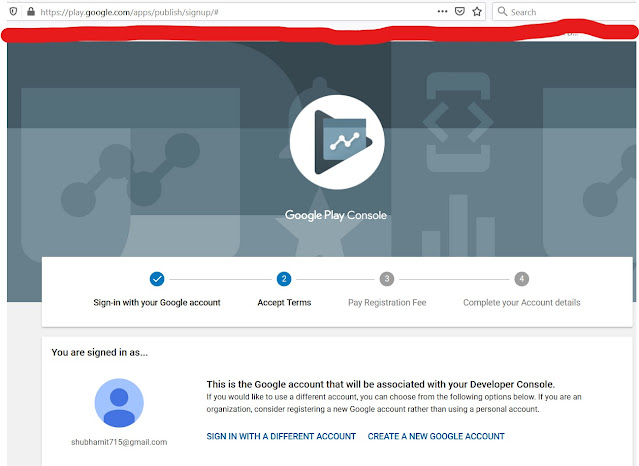Click the padlock site security icon
This screenshot has height=466, width=639.
tap(31, 11)
